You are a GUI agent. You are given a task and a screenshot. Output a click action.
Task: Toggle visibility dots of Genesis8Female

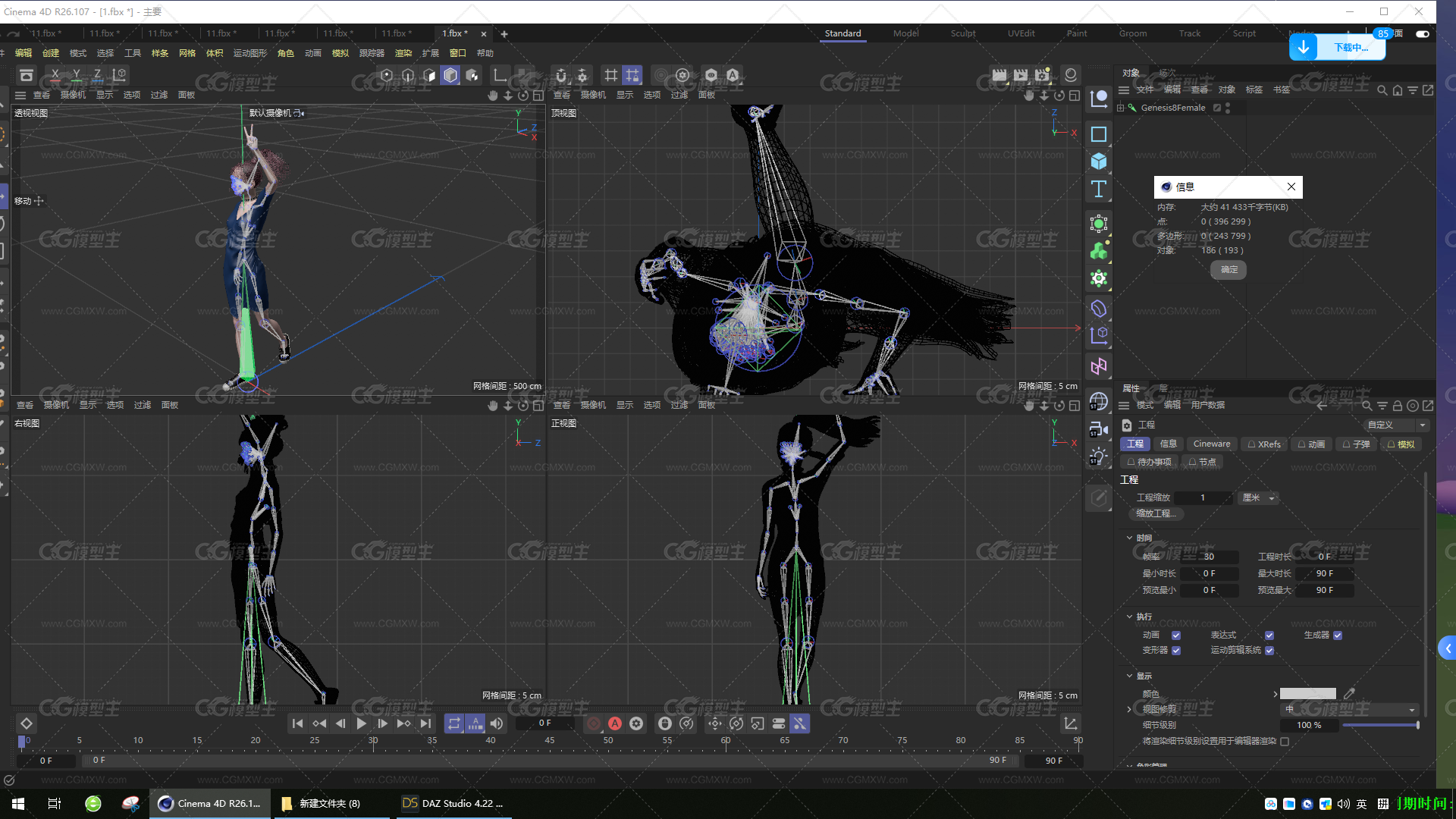(x=1228, y=108)
